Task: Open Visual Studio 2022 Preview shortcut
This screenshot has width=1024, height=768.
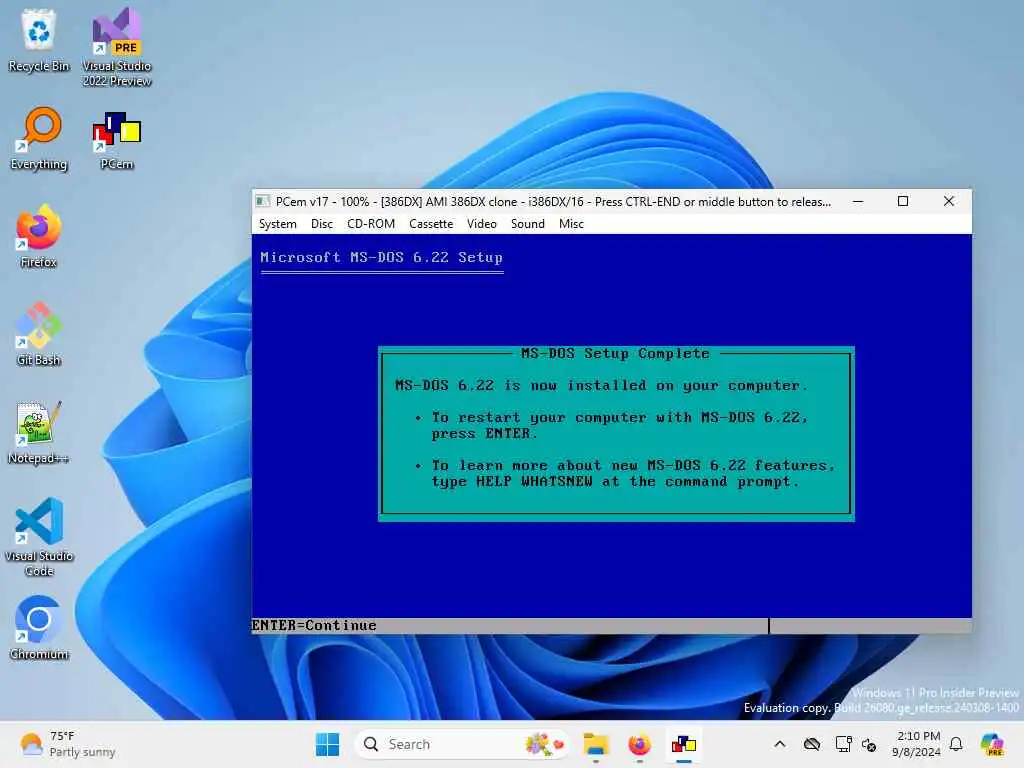Action: click(117, 47)
